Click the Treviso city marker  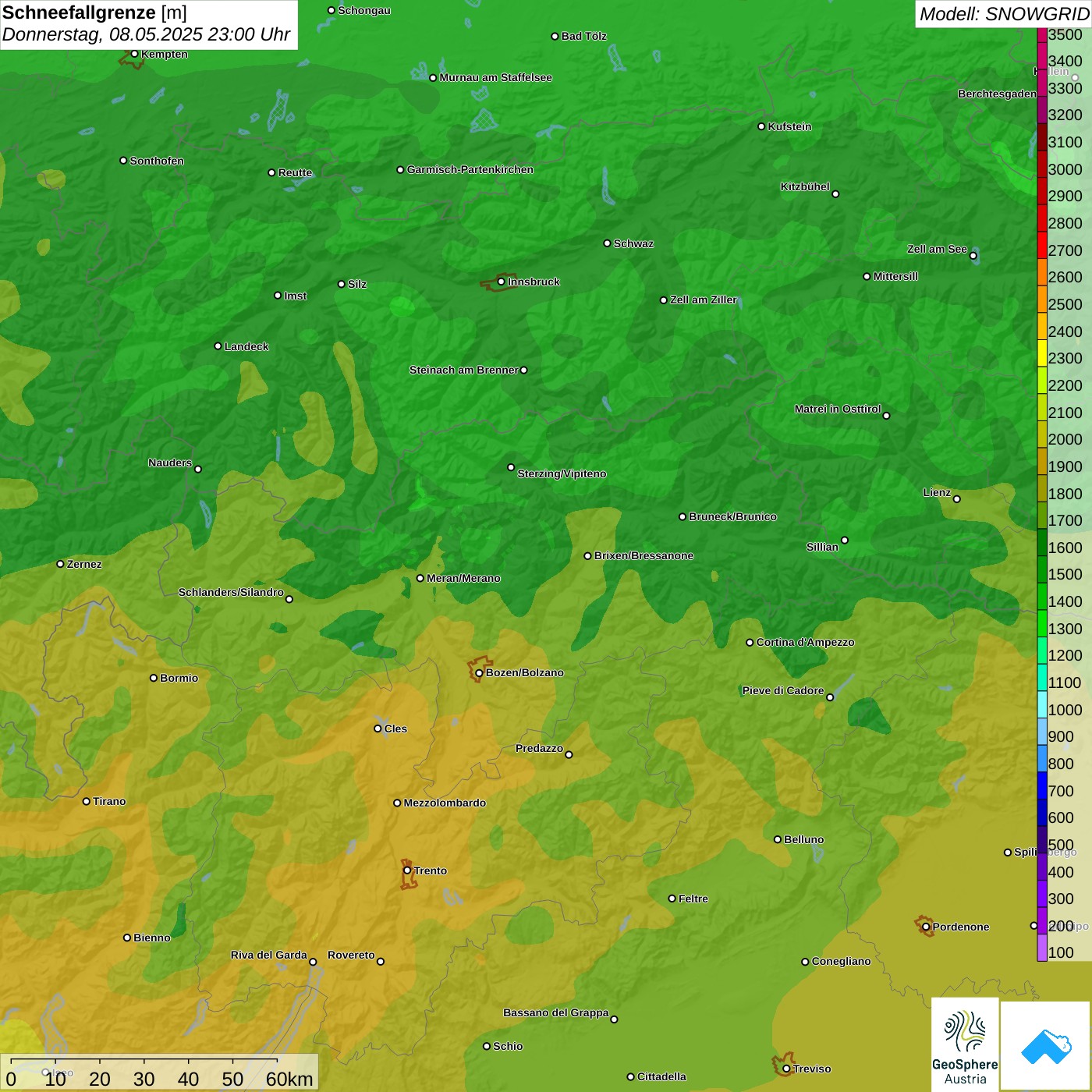click(x=786, y=1069)
